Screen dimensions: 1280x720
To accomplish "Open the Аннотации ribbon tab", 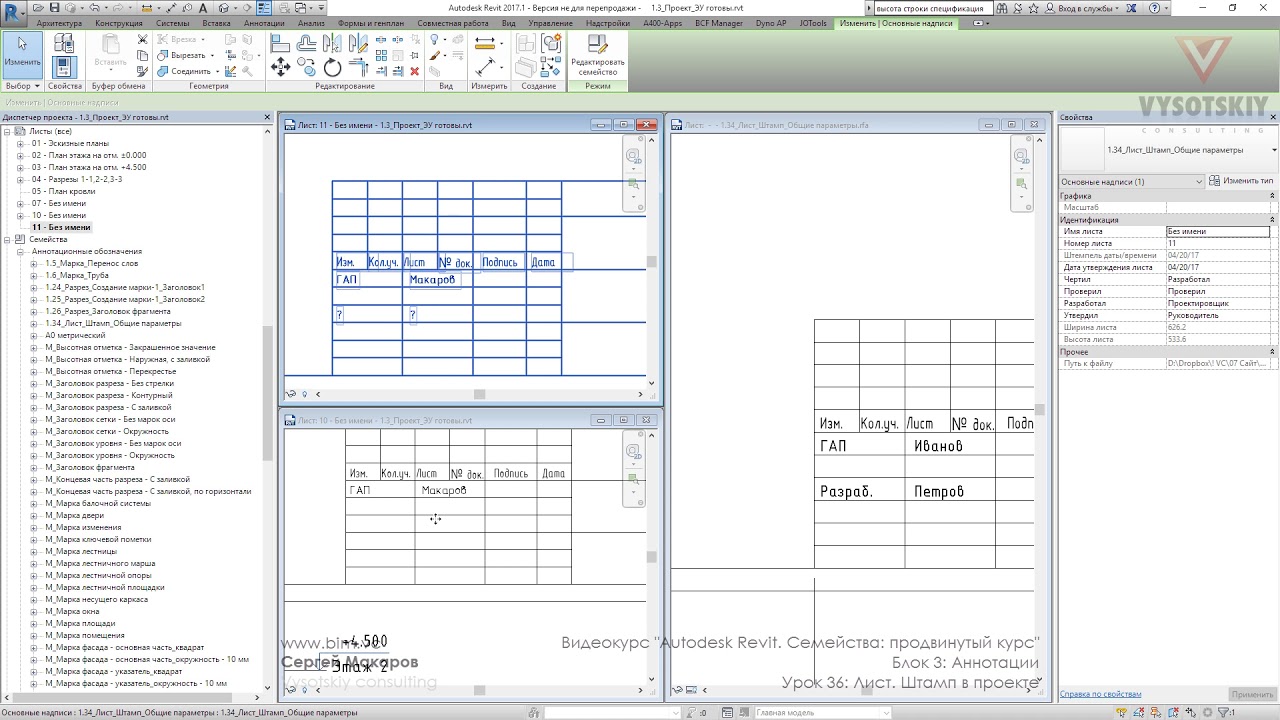I will [x=264, y=22].
